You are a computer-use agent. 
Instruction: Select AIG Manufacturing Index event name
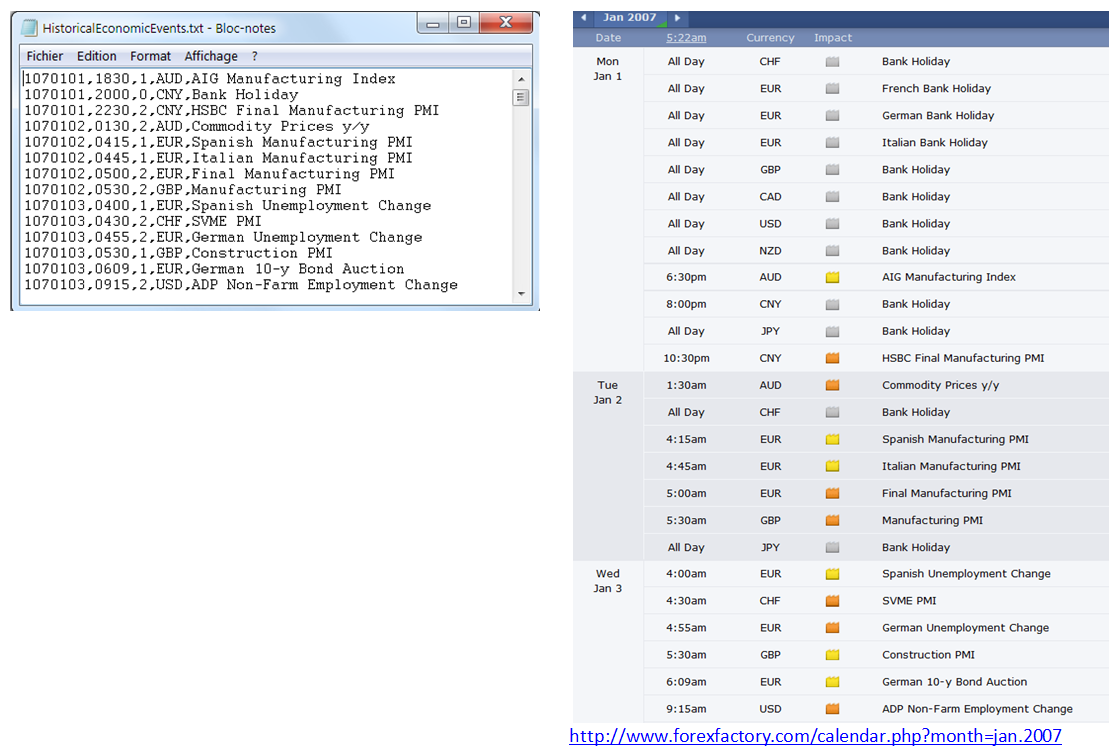click(948, 277)
